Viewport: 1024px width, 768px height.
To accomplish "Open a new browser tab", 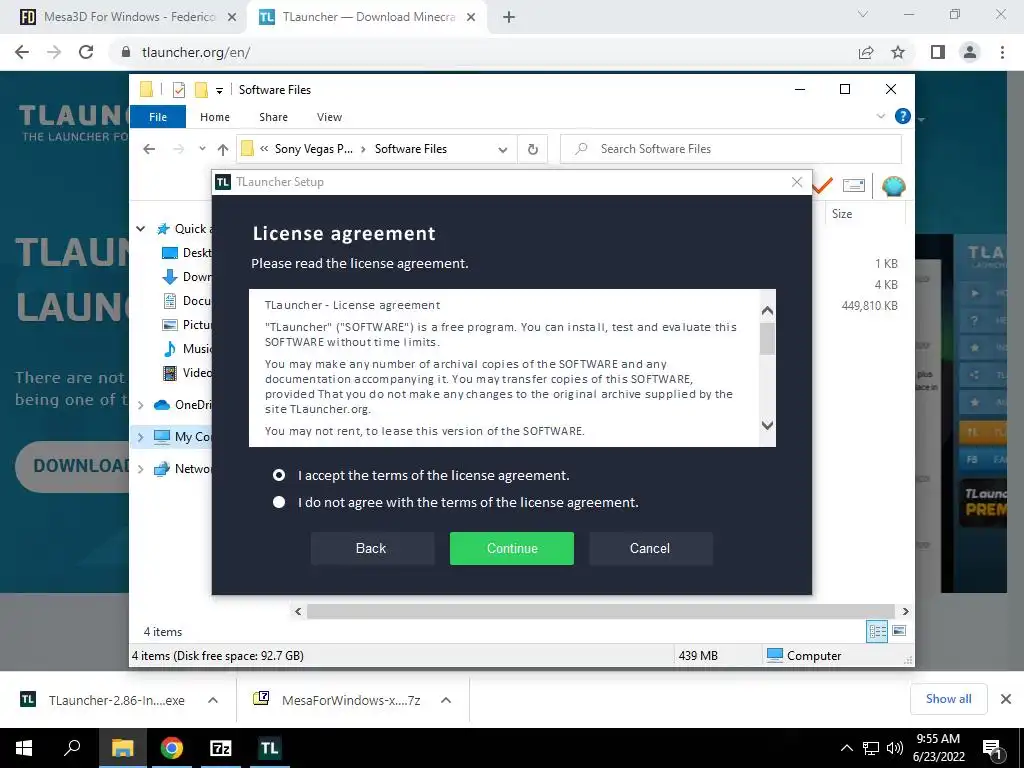I will 509,18.
